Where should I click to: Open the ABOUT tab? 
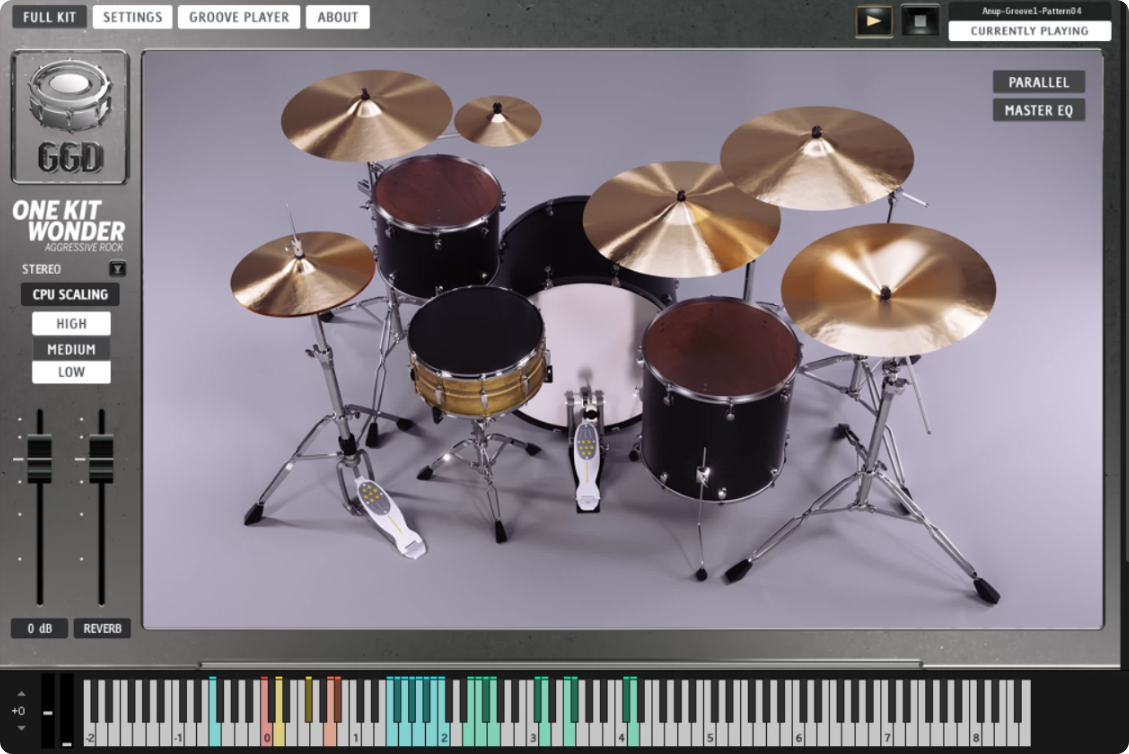(338, 17)
